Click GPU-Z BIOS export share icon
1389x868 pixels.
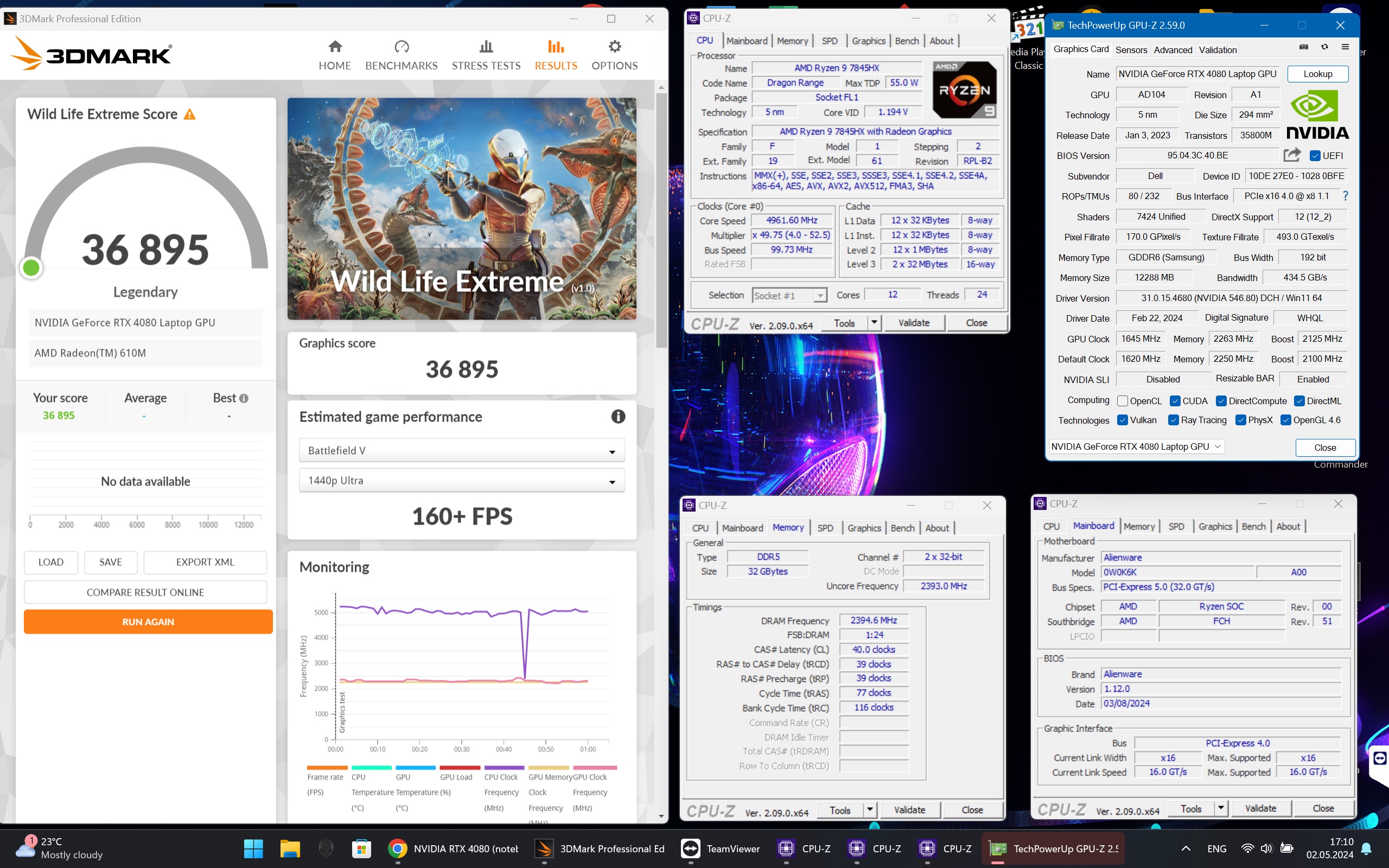pyautogui.click(x=1292, y=155)
